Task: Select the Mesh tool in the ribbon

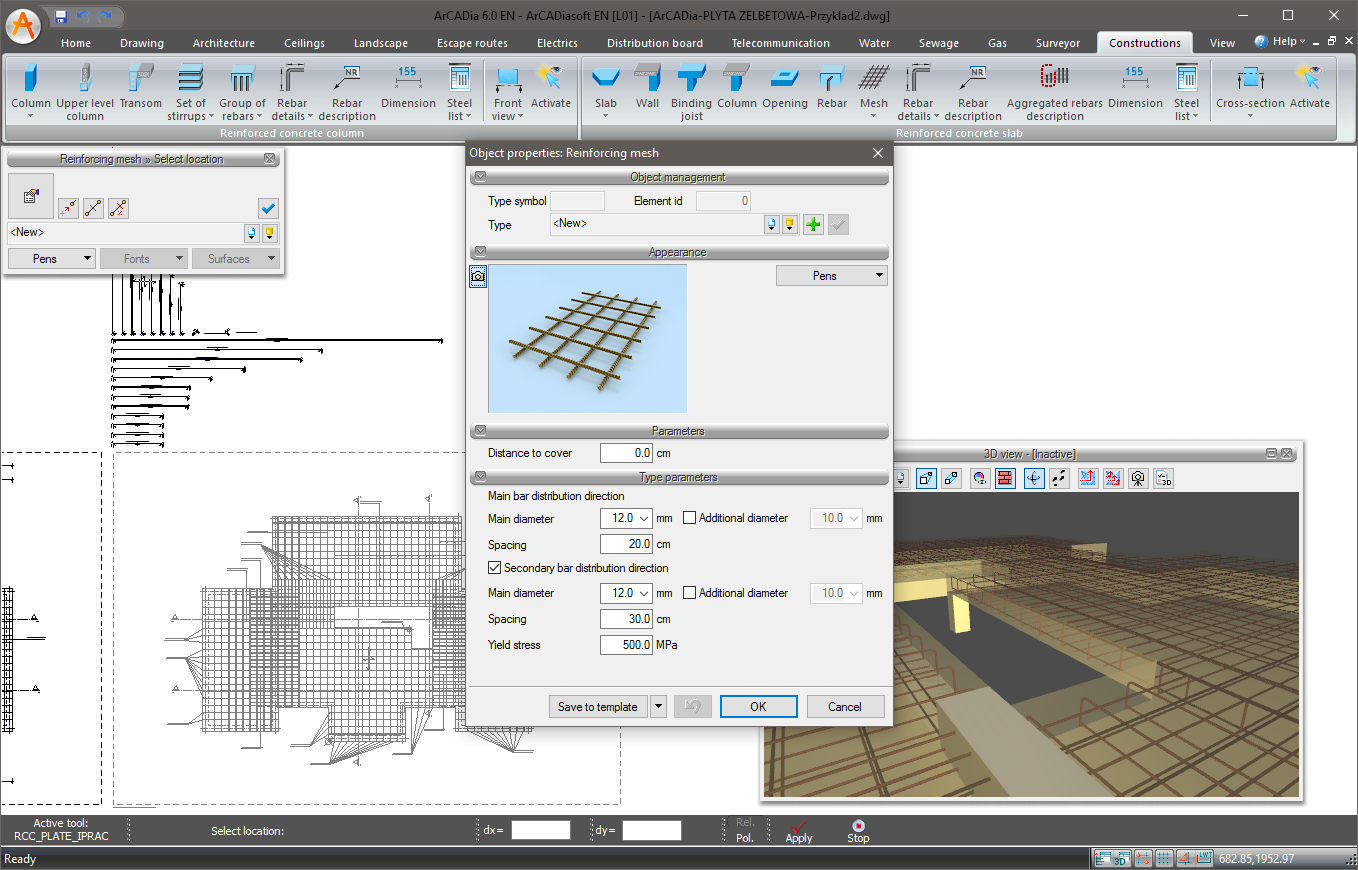Action: (873, 87)
